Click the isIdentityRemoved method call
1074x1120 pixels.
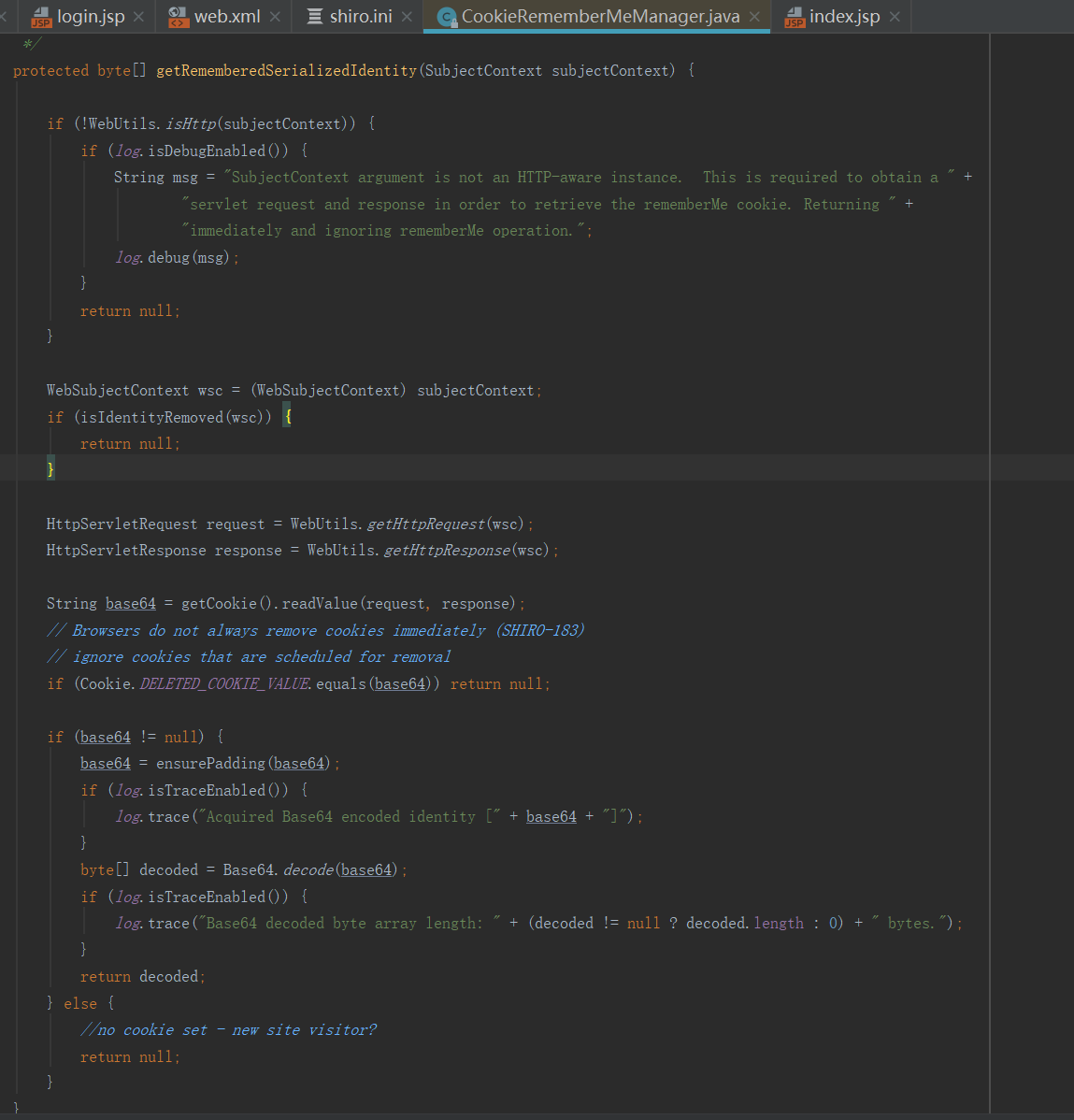point(151,418)
